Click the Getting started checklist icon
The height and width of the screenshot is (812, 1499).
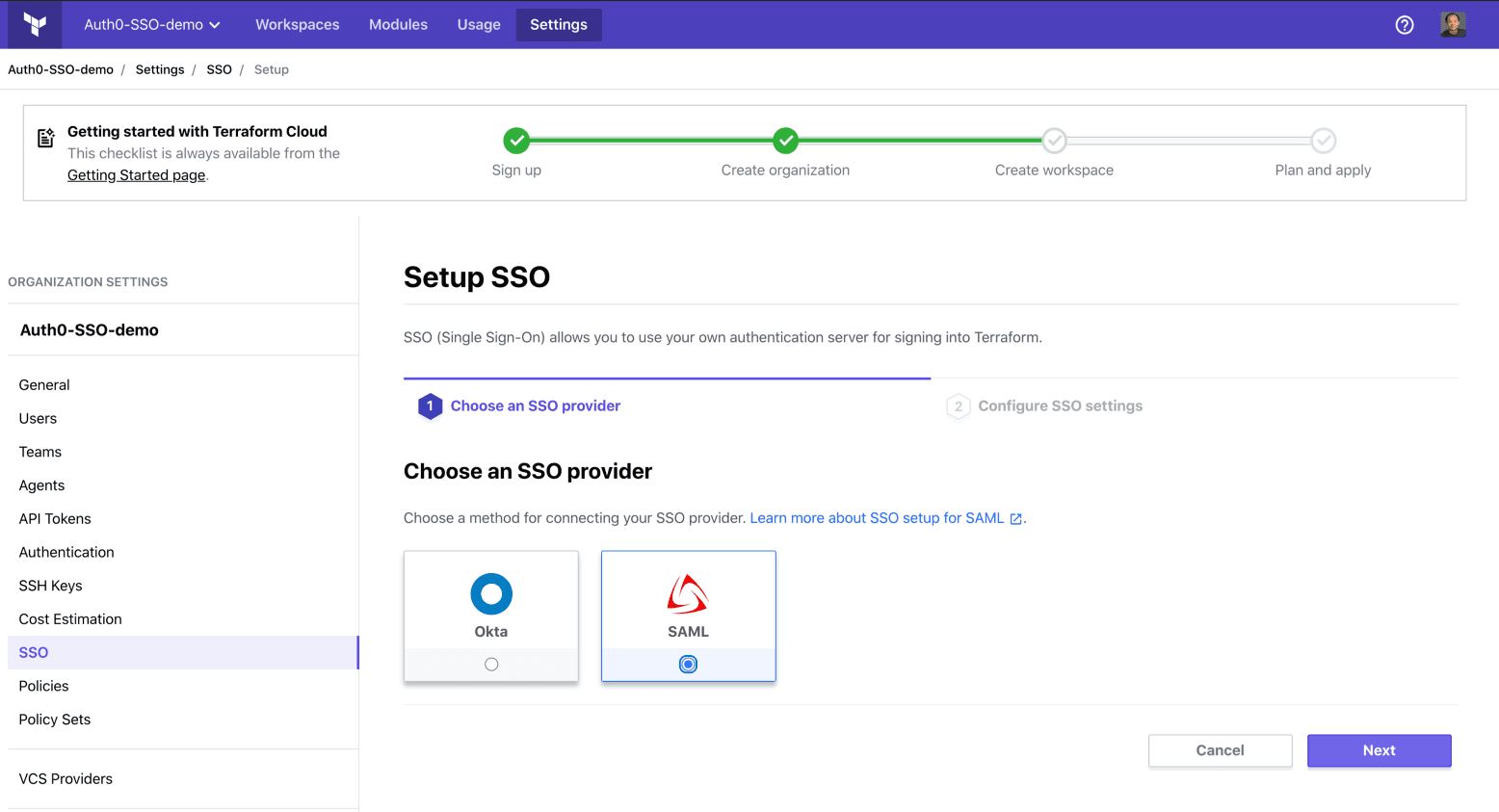(45, 139)
